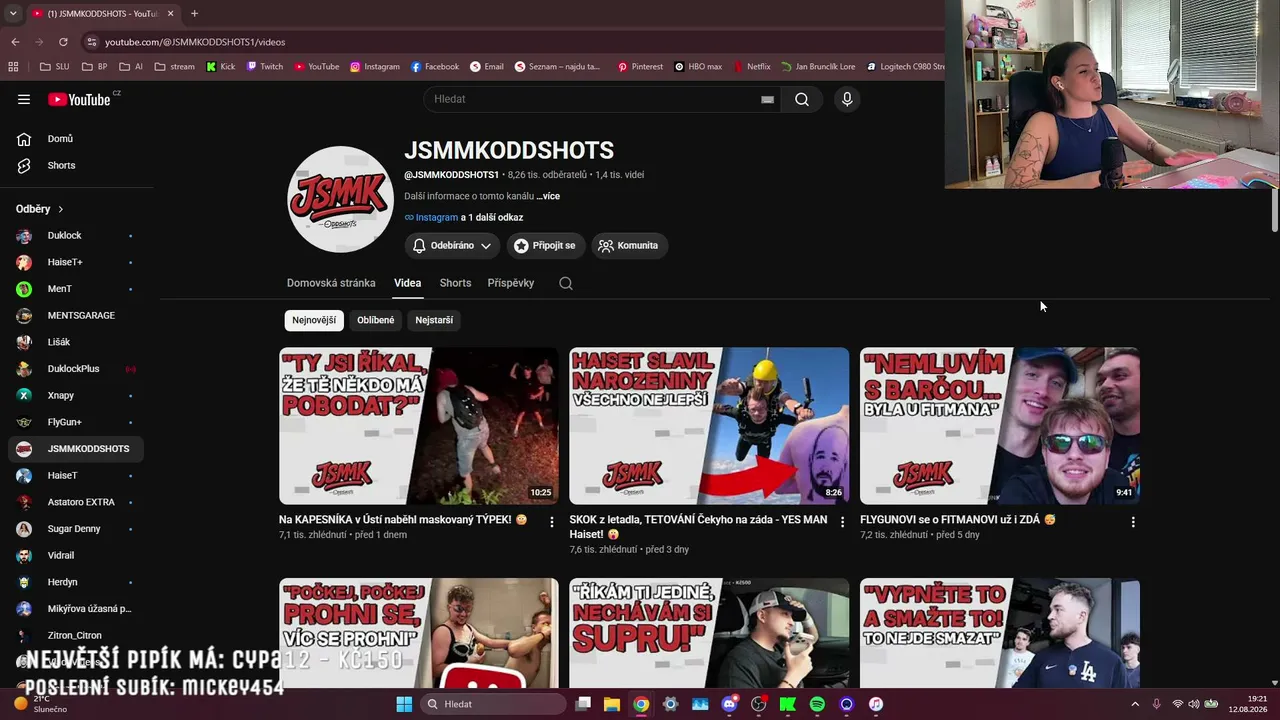Viewport: 1280px width, 720px height.
Task: Open Spotify from the taskbar
Action: [x=817, y=704]
